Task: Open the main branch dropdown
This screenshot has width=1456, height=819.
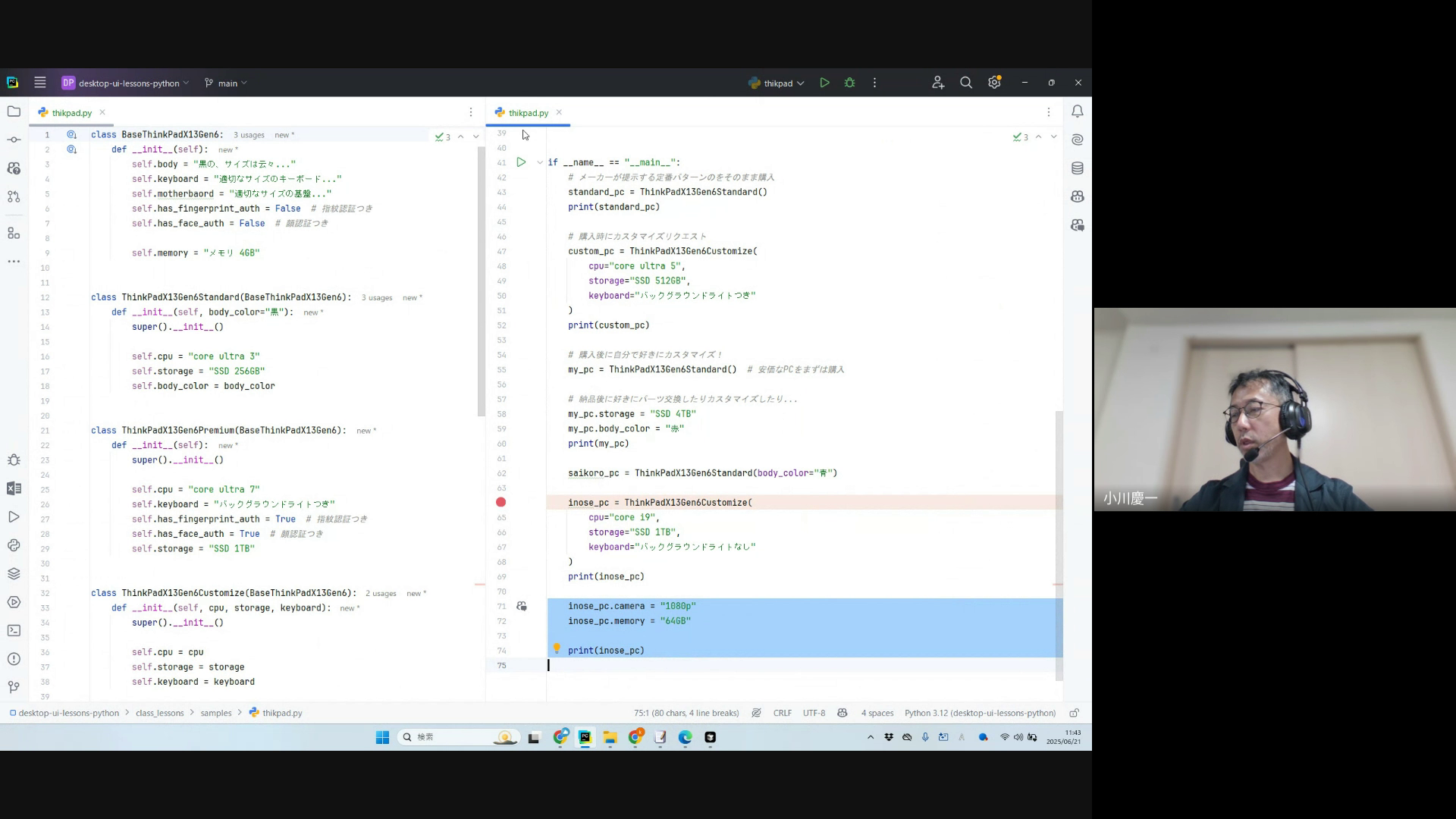Action: [226, 83]
